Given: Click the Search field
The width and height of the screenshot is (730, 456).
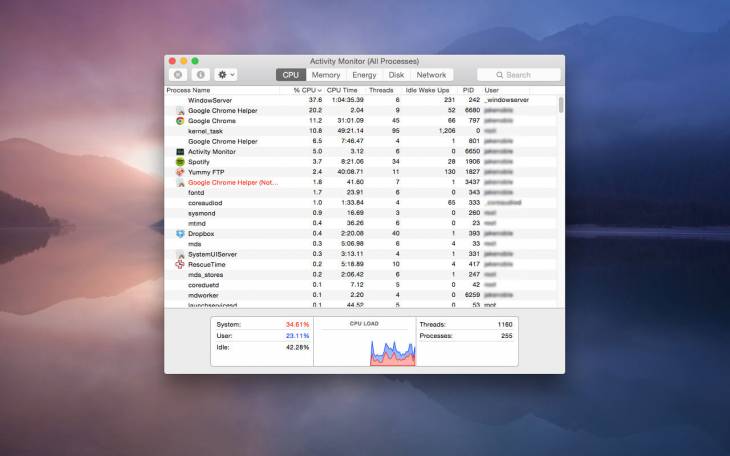Looking at the screenshot, I should (518, 75).
